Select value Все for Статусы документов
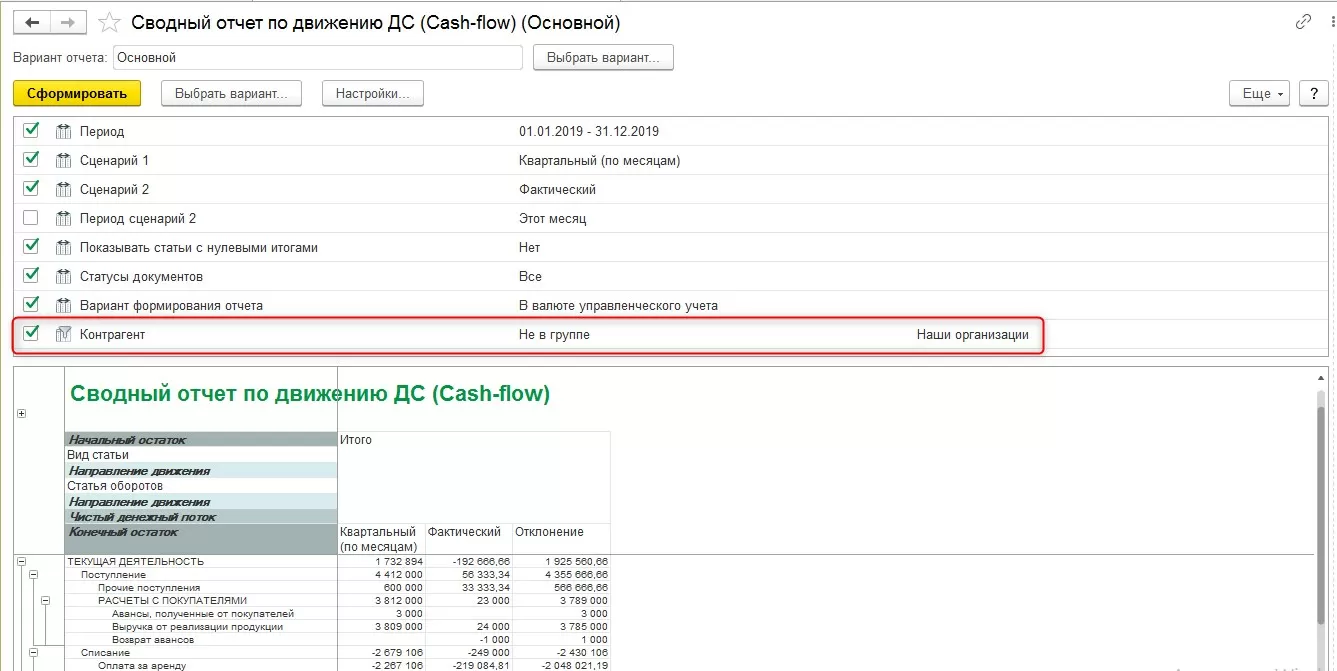 [x=530, y=276]
